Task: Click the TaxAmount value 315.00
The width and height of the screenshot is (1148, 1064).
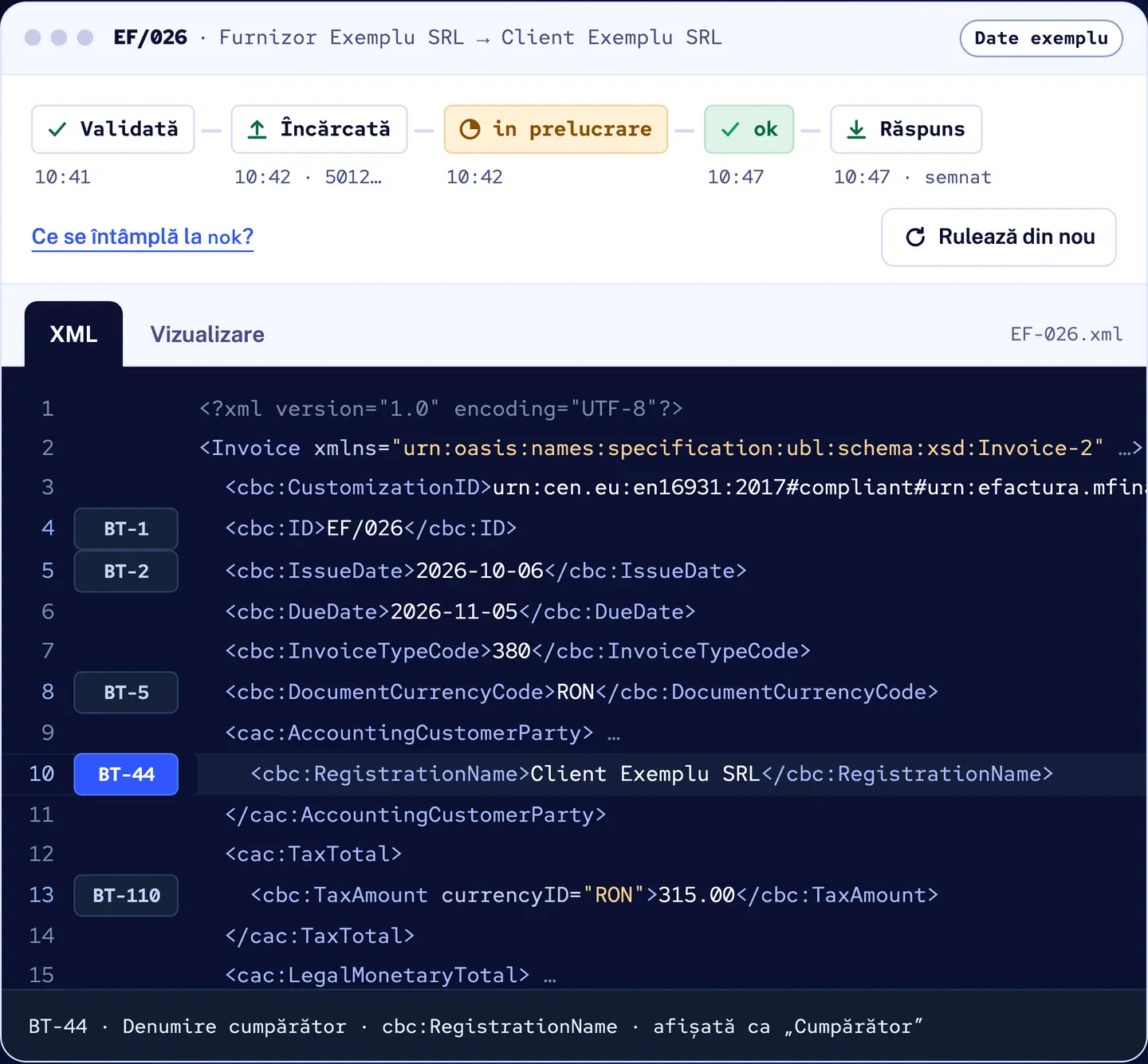Action: coord(697,895)
